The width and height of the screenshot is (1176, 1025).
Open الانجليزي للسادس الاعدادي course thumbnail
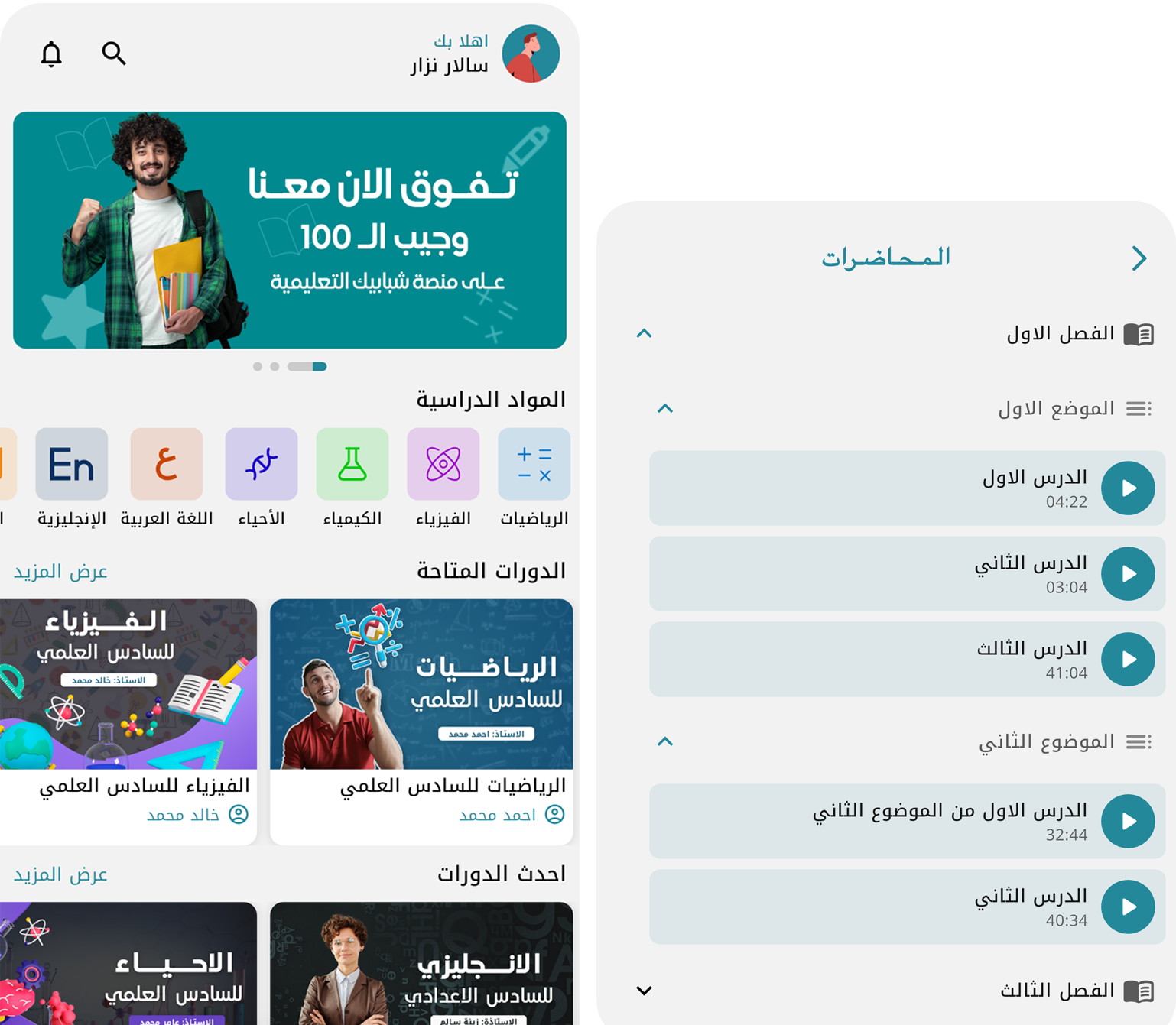(421, 963)
